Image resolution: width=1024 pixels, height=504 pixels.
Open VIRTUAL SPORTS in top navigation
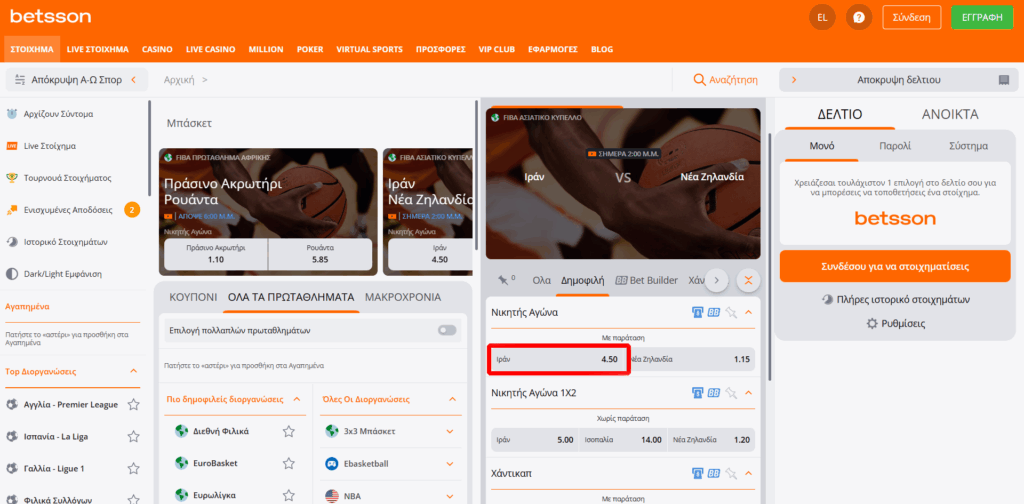370,49
